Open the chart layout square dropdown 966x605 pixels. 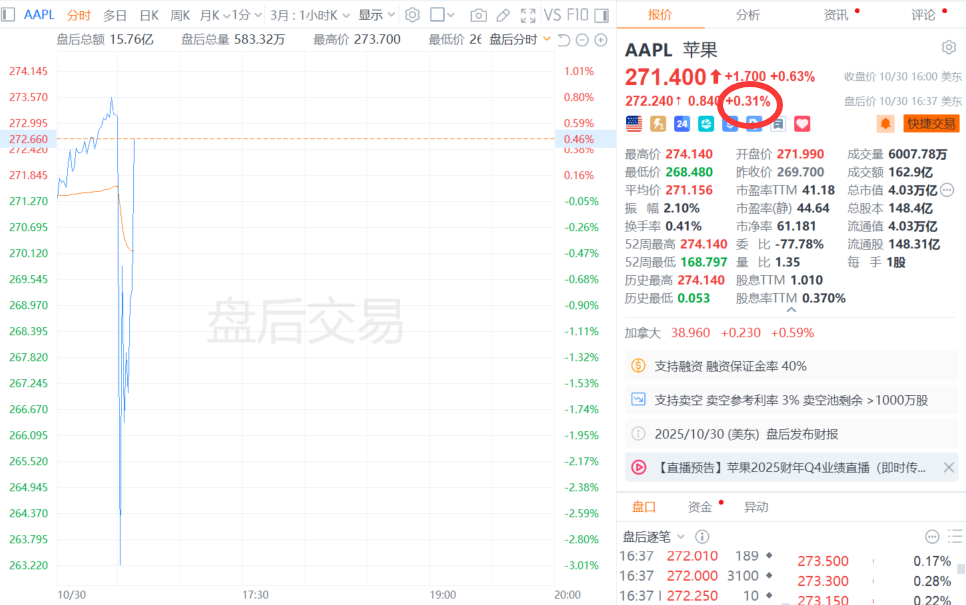[442, 15]
